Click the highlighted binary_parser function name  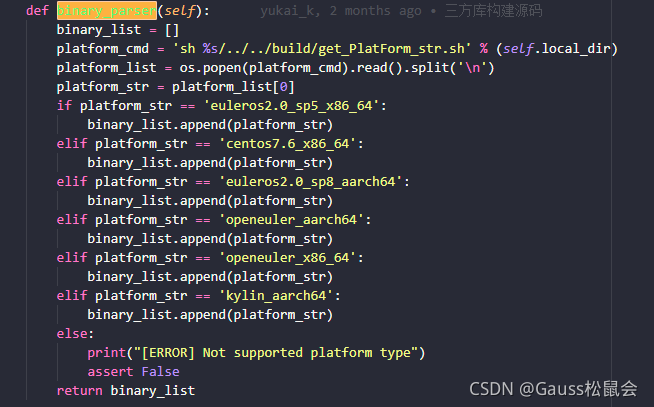pyautogui.click(x=107, y=10)
